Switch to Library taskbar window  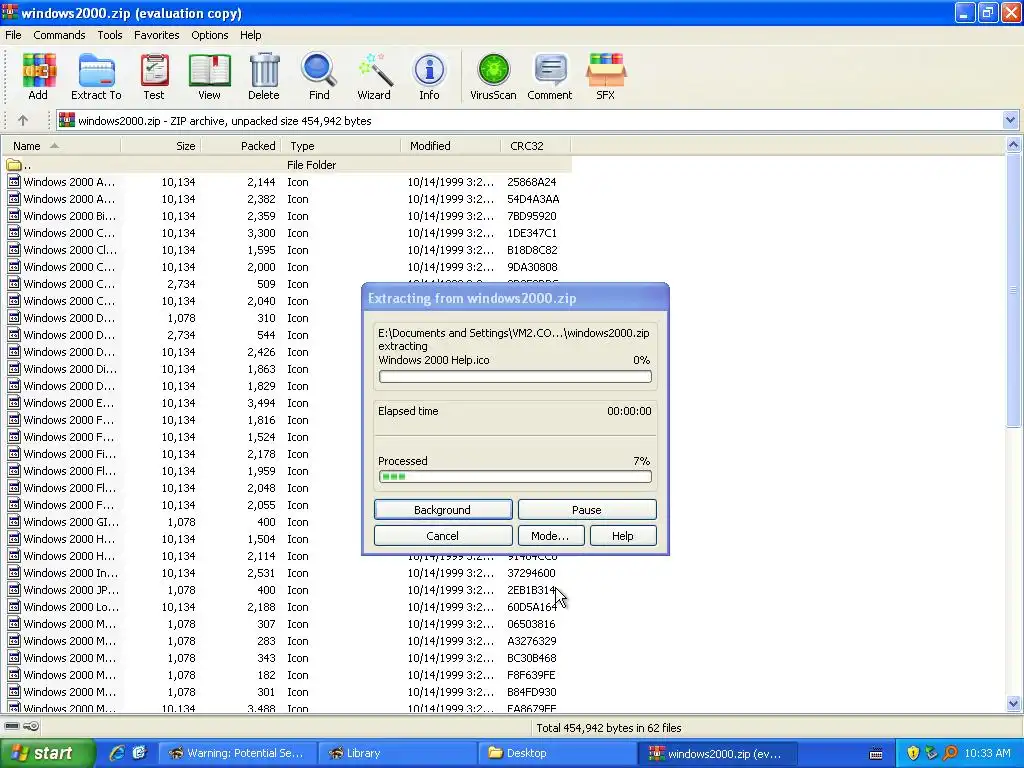[x=398, y=753]
